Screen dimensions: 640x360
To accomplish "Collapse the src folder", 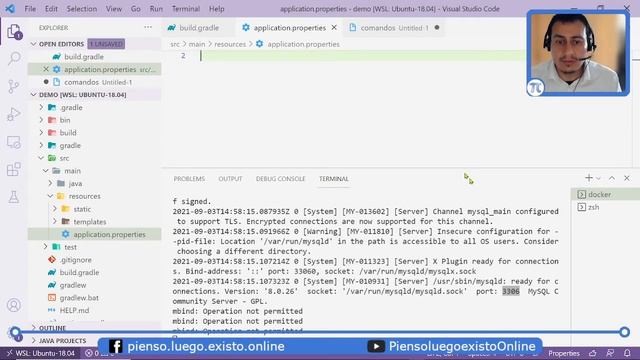I will (x=41, y=158).
